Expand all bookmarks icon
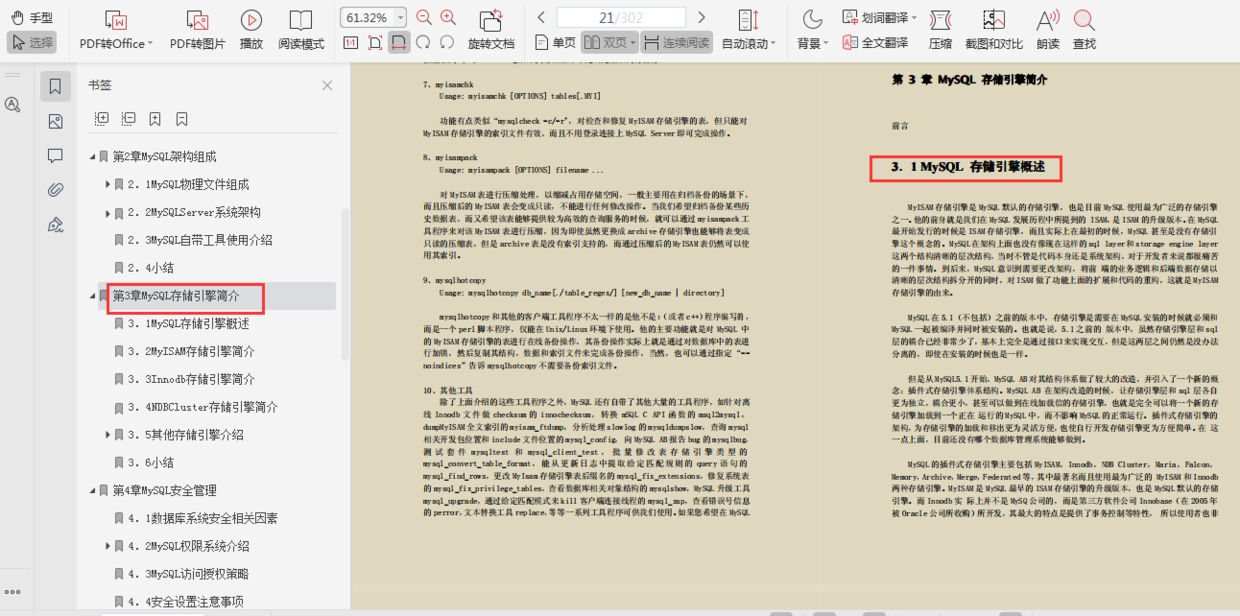Screen dimensions: 1240x616 pyautogui.click(x=102, y=118)
